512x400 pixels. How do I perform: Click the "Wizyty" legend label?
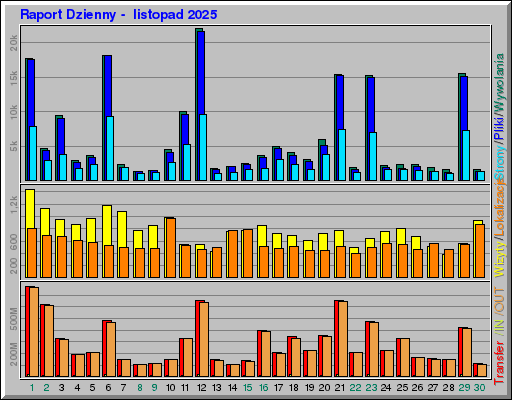[x=500, y=259]
